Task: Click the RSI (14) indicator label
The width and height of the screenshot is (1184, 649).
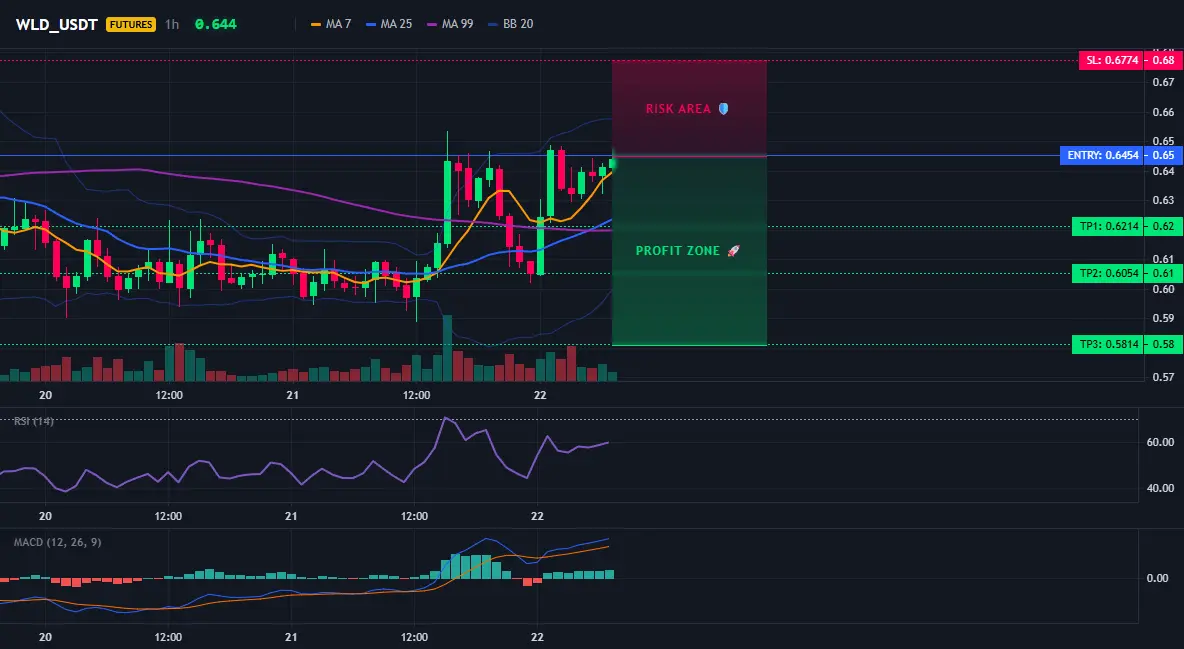Action: click(34, 421)
